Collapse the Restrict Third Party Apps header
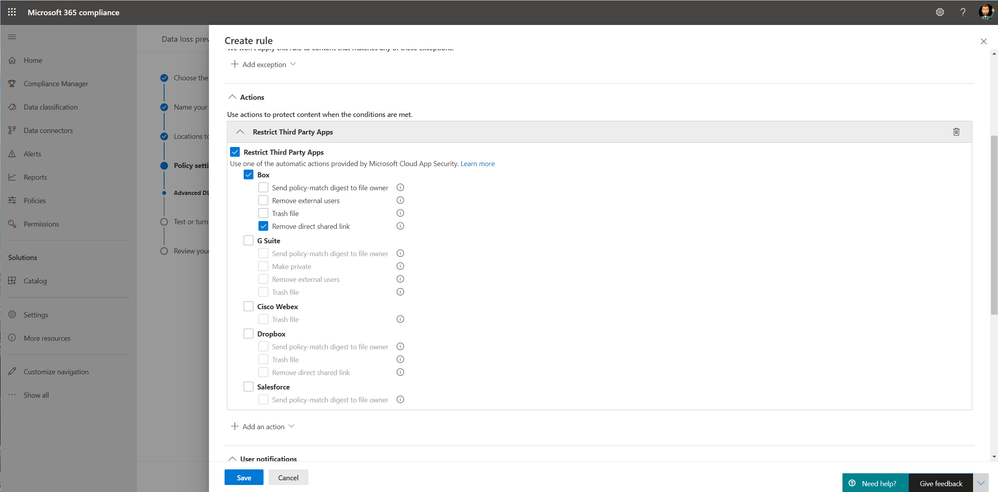The width and height of the screenshot is (998, 492). [240, 132]
